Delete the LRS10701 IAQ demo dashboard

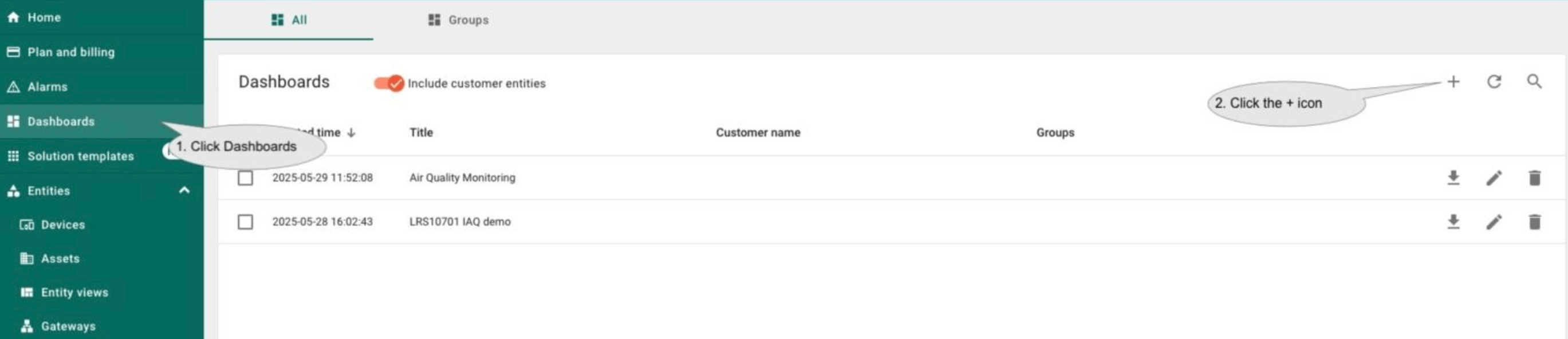(1534, 222)
